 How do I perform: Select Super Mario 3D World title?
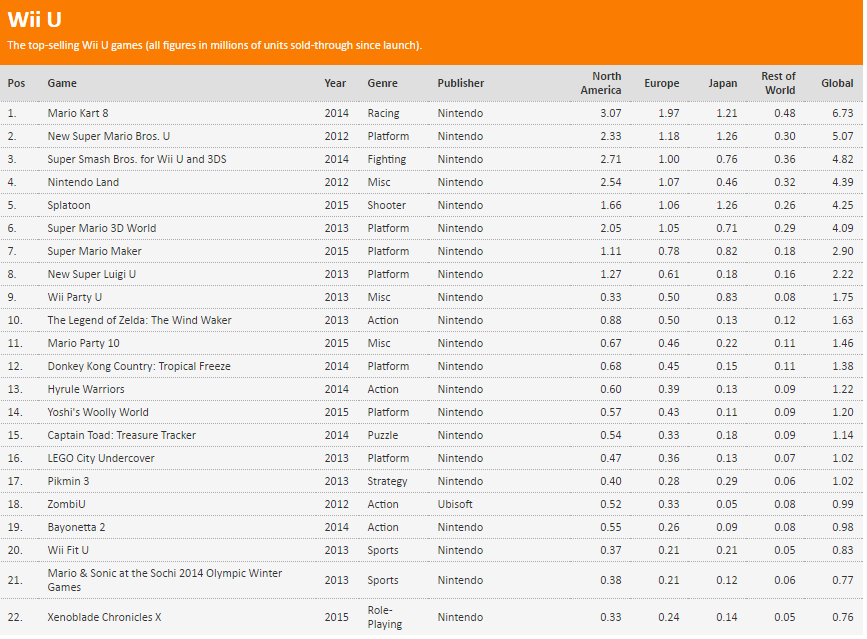[x=102, y=228]
